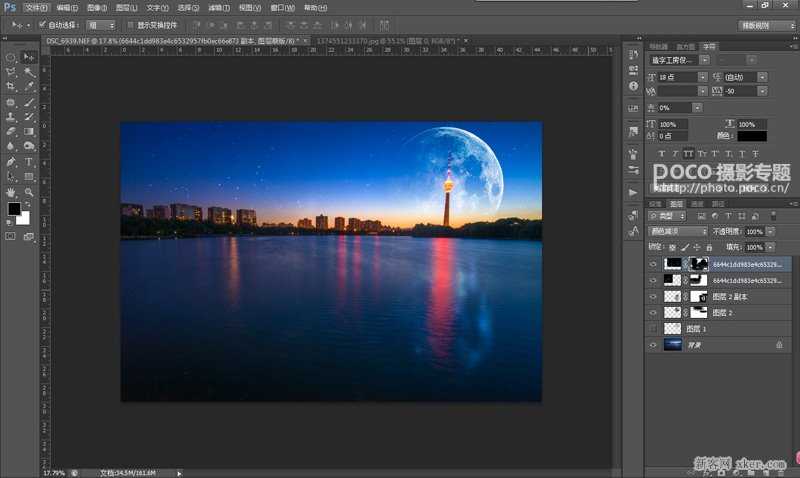800x478 pixels.
Task: Select the Clone Stamp tool
Action: click(x=11, y=117)
